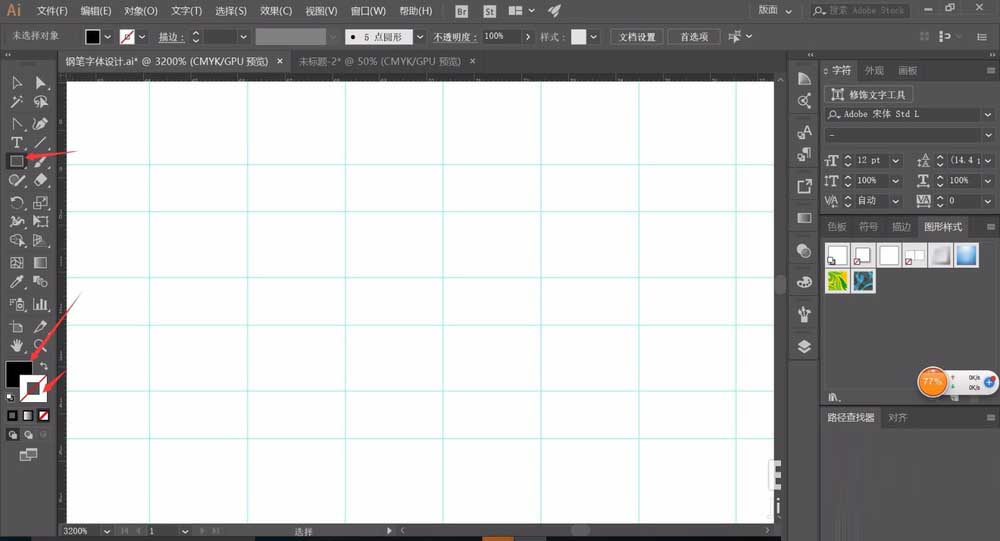Select the Type tool
This screenshot has height=541, width=1000.
[x=17, y=142]
